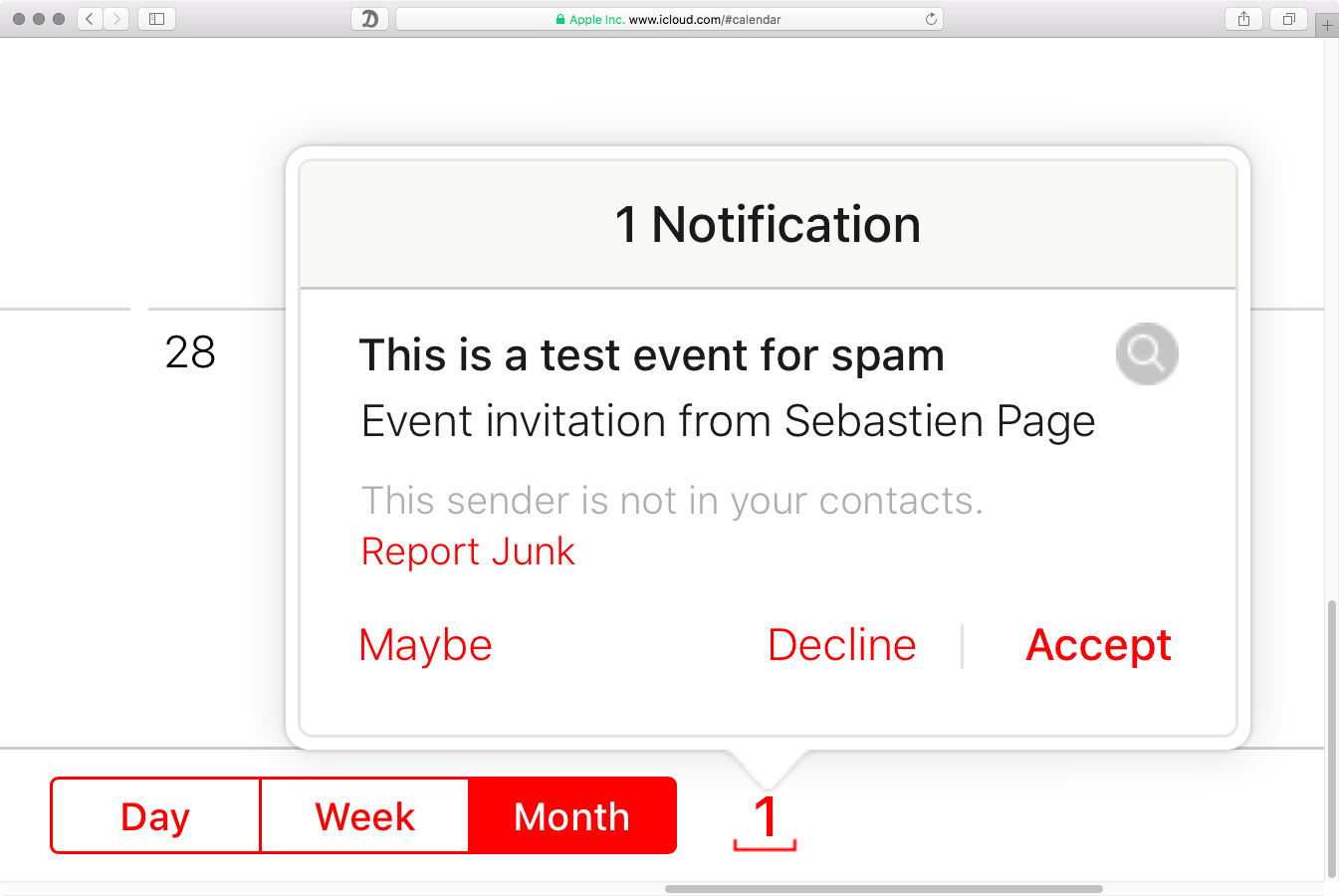Click the Report Junk link

click(468, 551)
